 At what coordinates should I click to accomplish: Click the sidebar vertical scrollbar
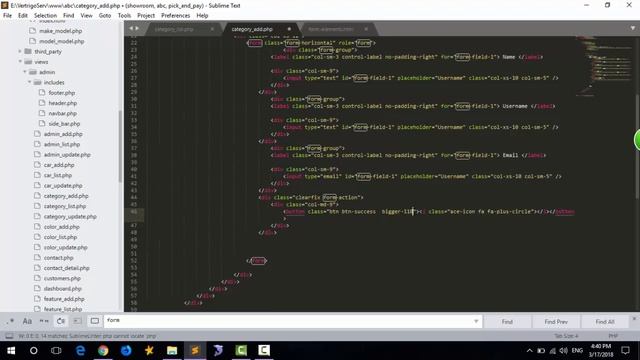[x=120, y=146]
